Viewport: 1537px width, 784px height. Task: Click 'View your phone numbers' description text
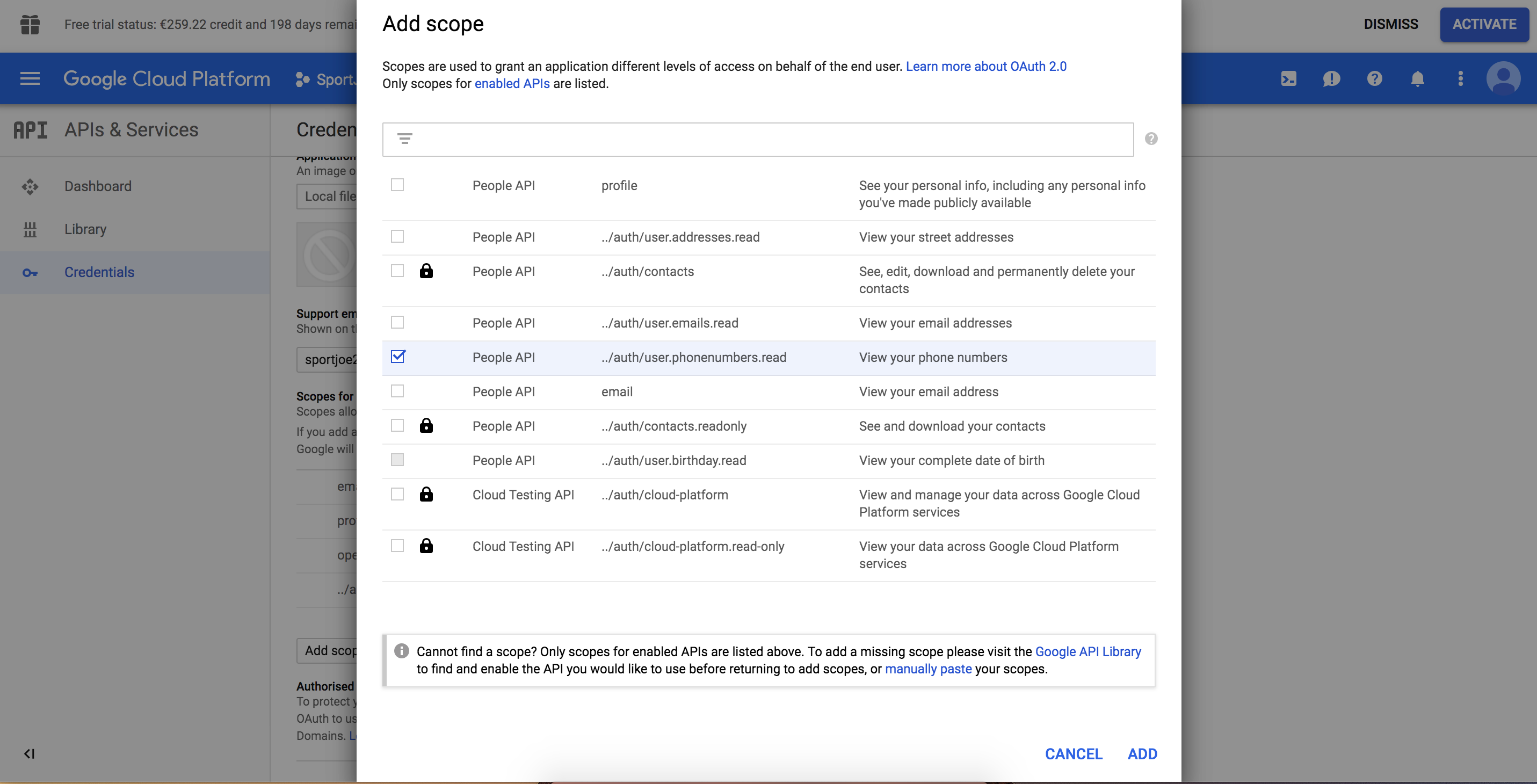(x=933, y=358)
